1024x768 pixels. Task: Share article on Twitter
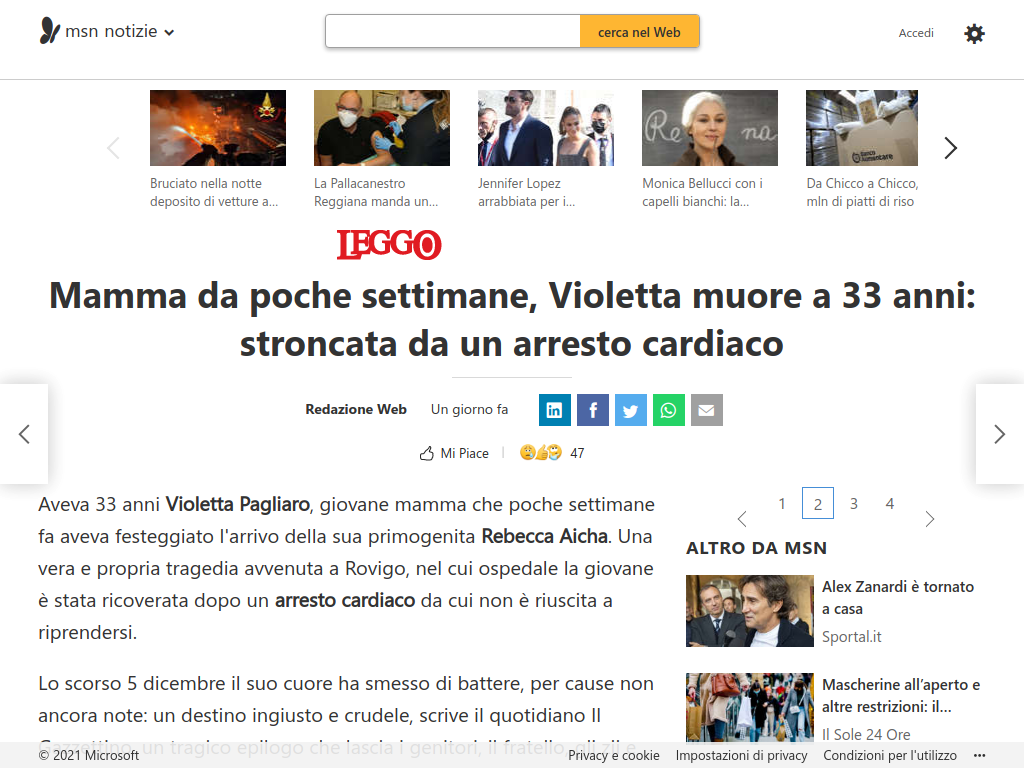[x=630, y=410]
